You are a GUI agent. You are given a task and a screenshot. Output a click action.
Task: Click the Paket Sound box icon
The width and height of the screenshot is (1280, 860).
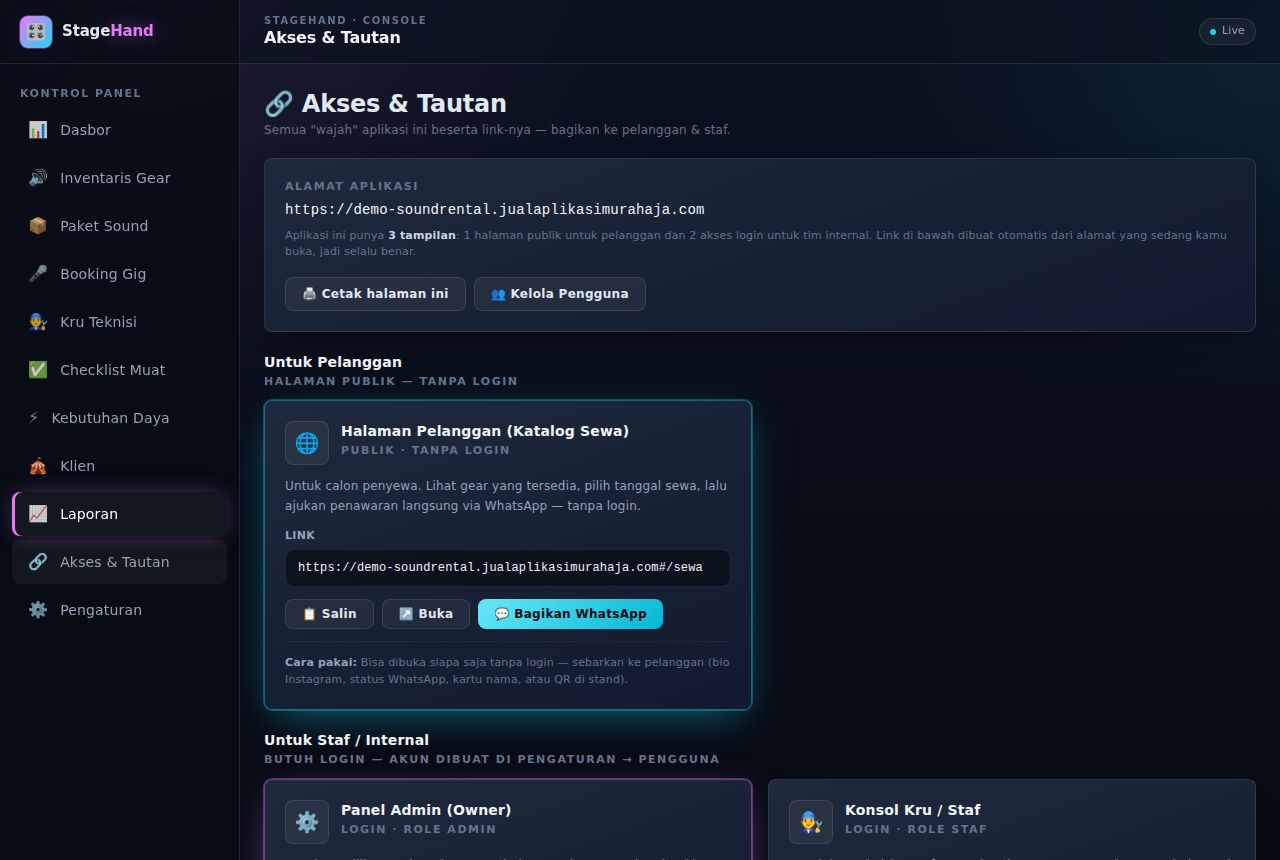click(x=38, y=226)
